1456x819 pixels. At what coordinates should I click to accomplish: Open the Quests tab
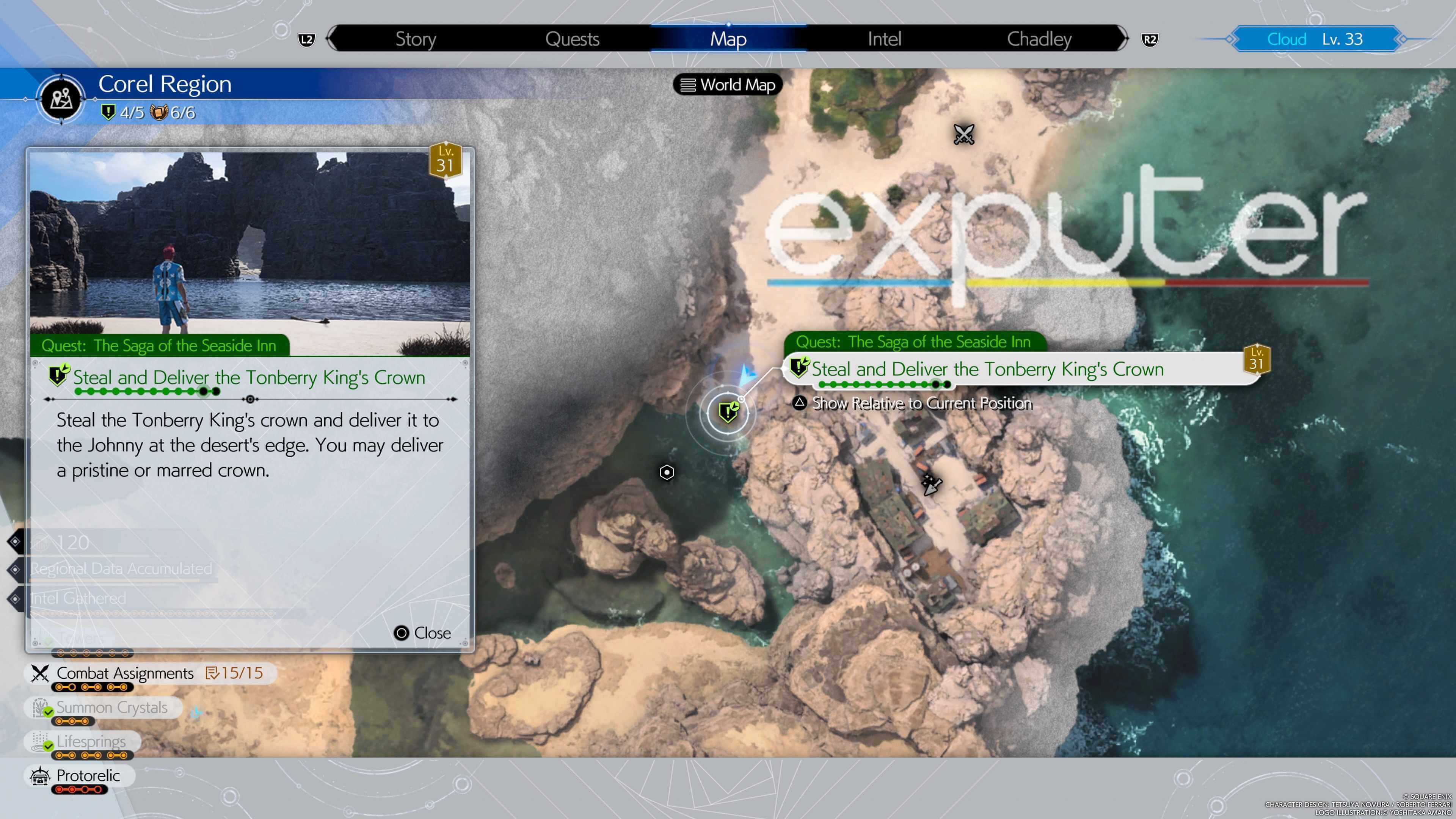click(572, 39)
